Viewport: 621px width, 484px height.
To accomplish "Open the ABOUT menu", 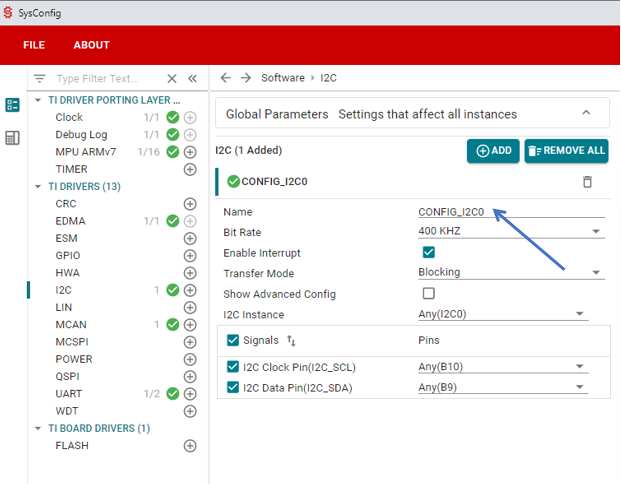I will point(91,45).
